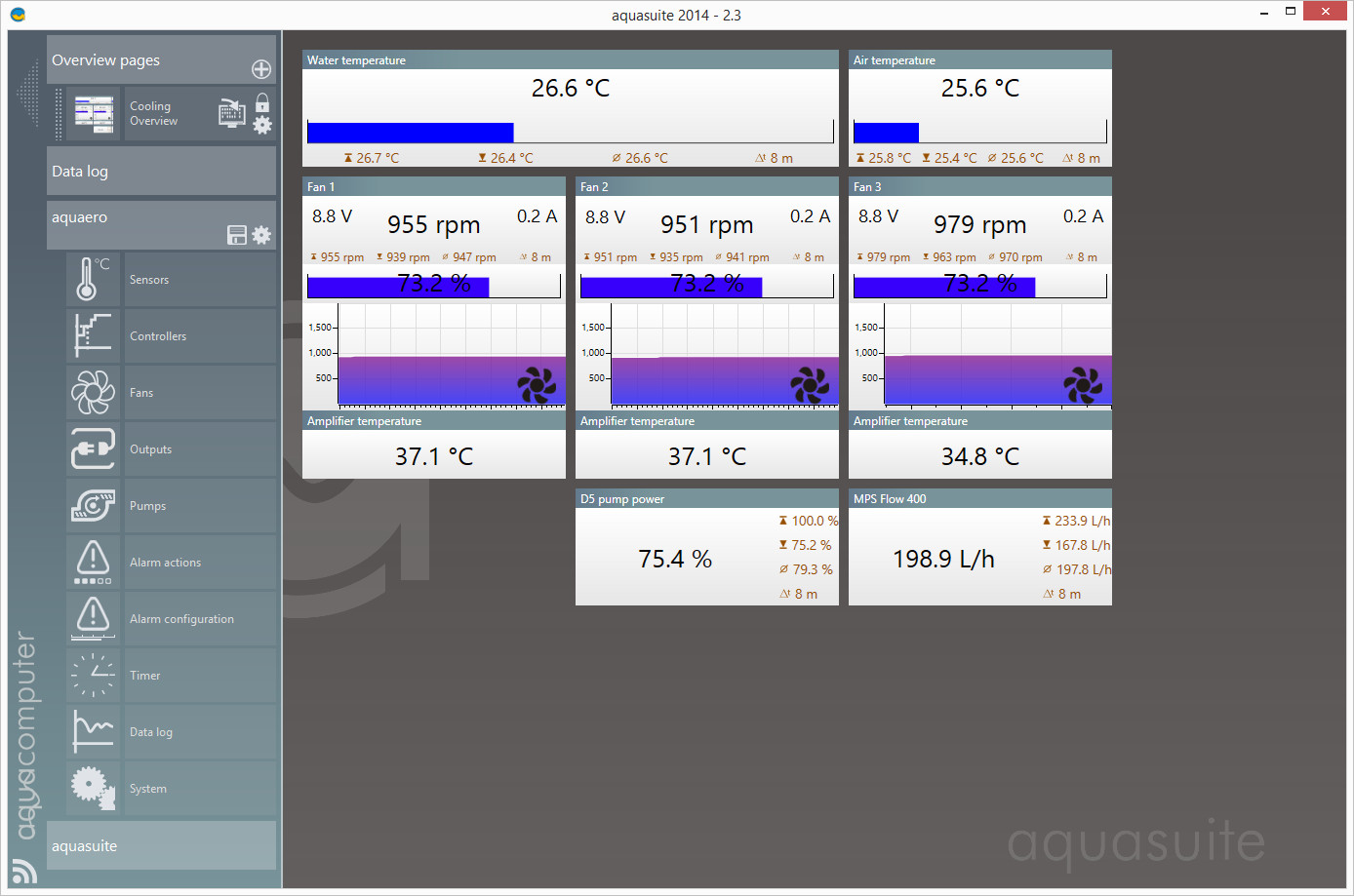Click the Fan 3 power bar showing 73.2 %
The image size is (1354, 896).
pyautogui.click(x=980, y=285)
